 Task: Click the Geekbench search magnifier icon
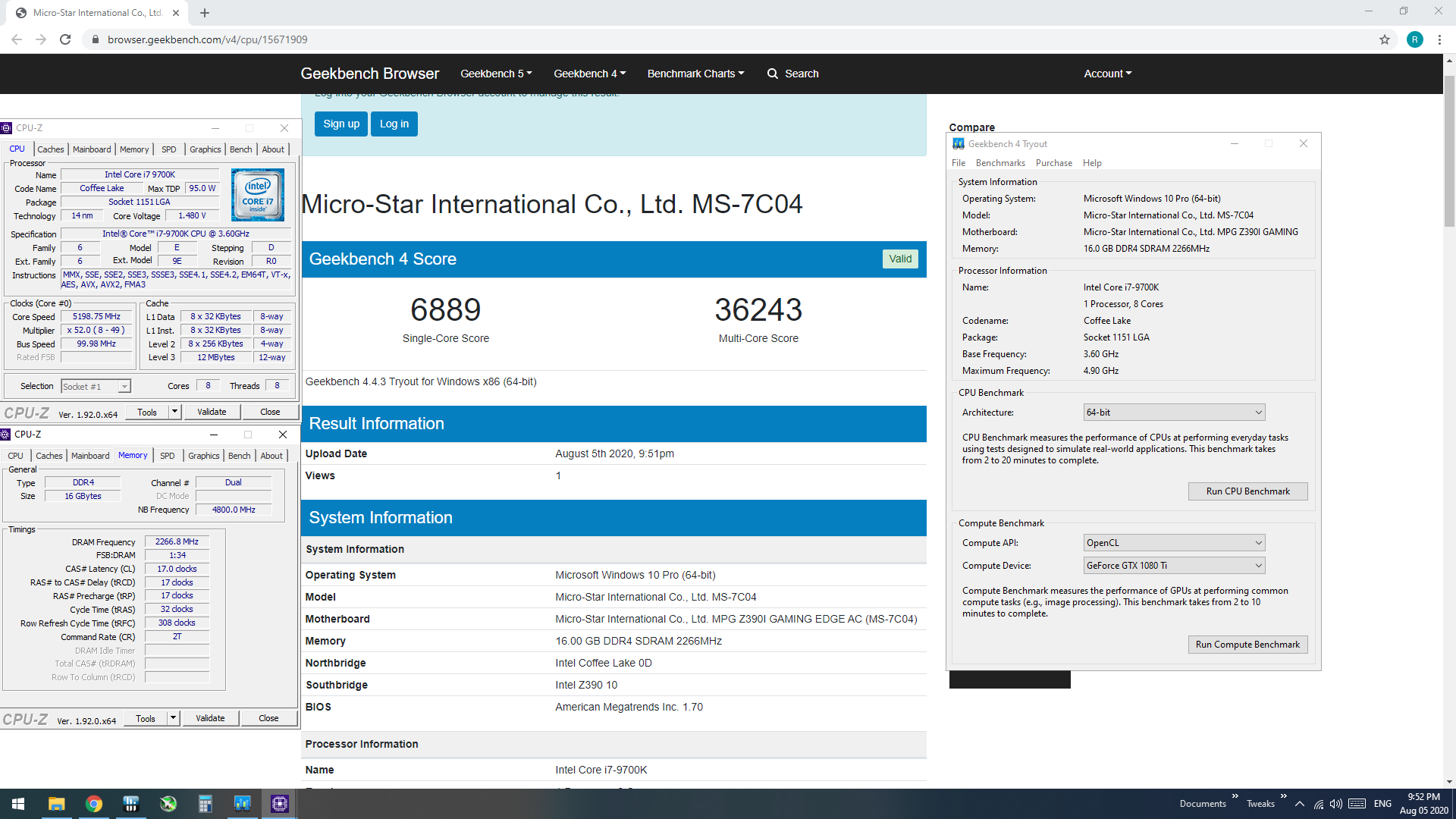[773, 74]
